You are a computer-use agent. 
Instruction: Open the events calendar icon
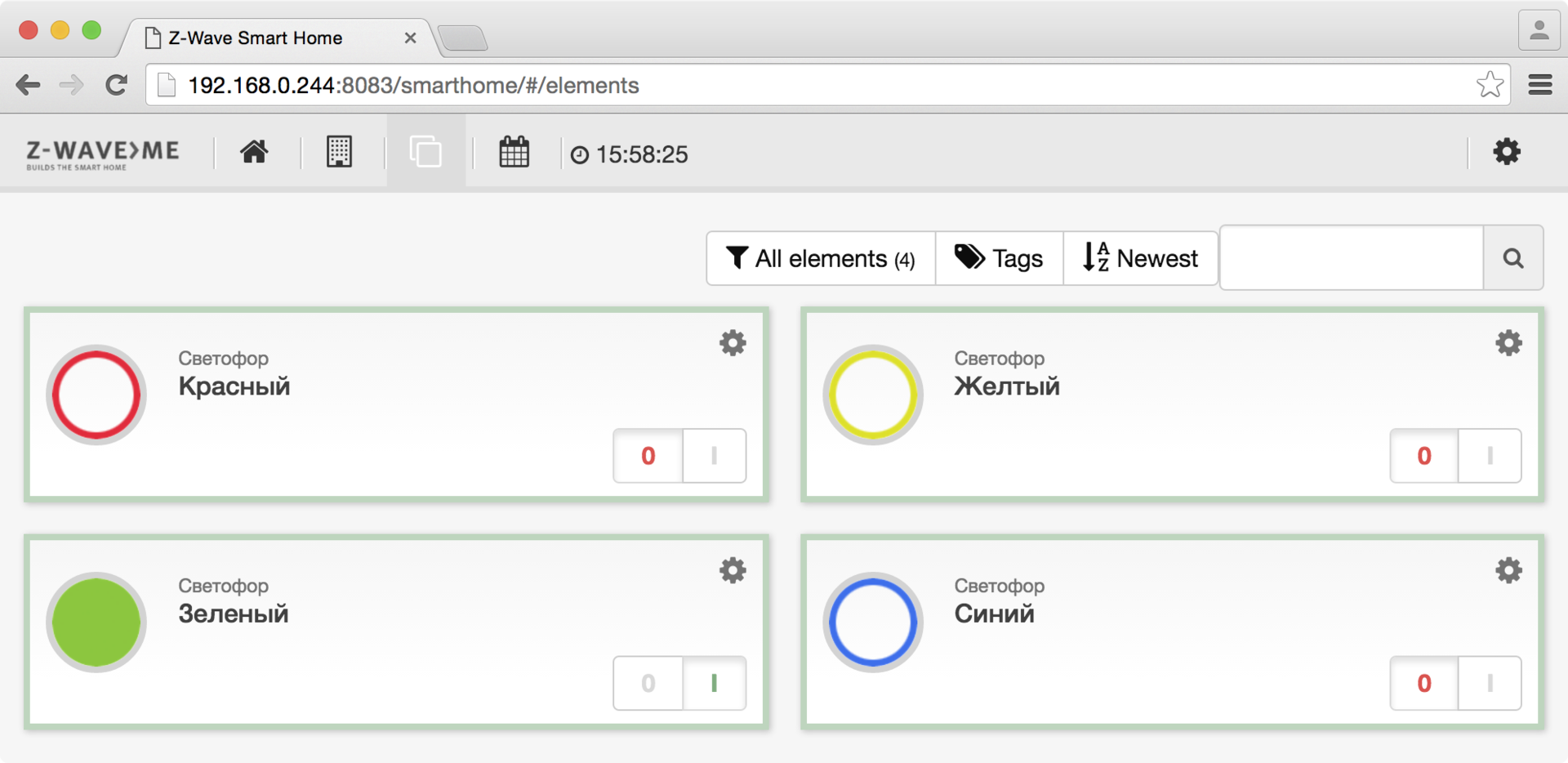tap(514, 152)
